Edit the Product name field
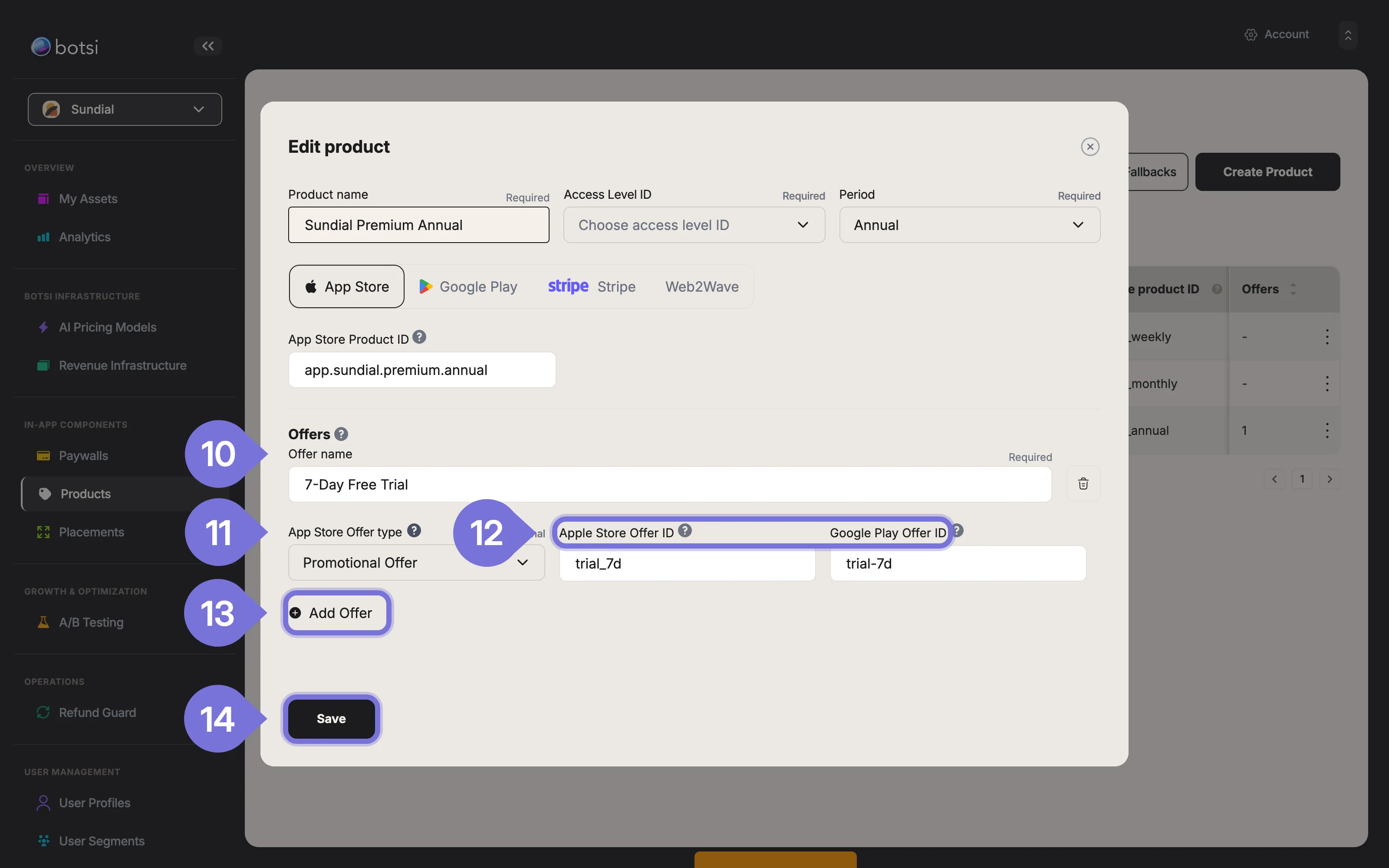 (x=418, y=225)
